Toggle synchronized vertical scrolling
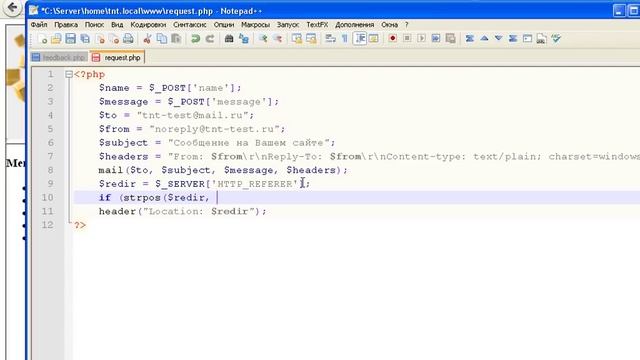 click(297, 39)
